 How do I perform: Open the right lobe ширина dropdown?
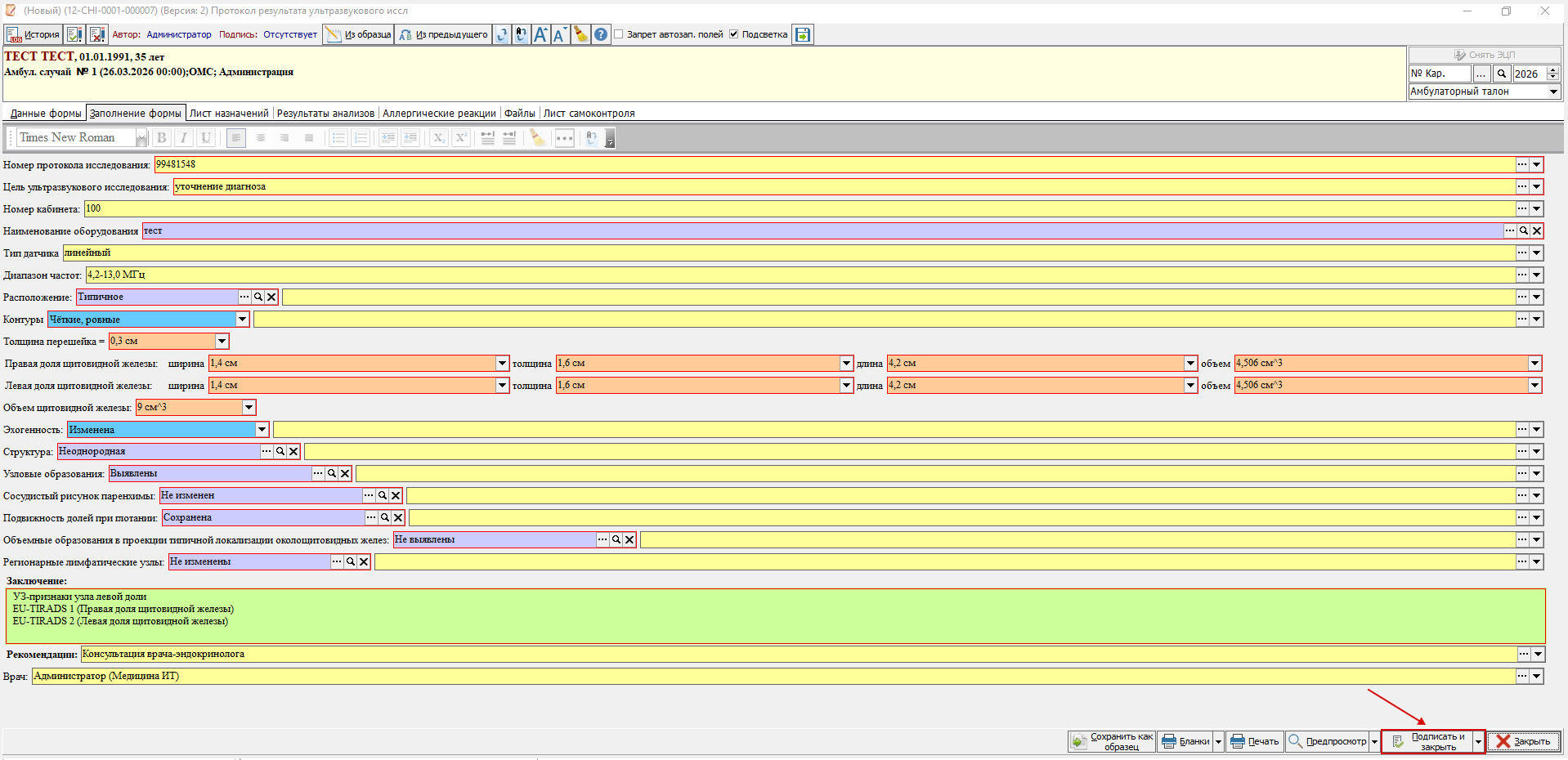[x=502, y=364]
